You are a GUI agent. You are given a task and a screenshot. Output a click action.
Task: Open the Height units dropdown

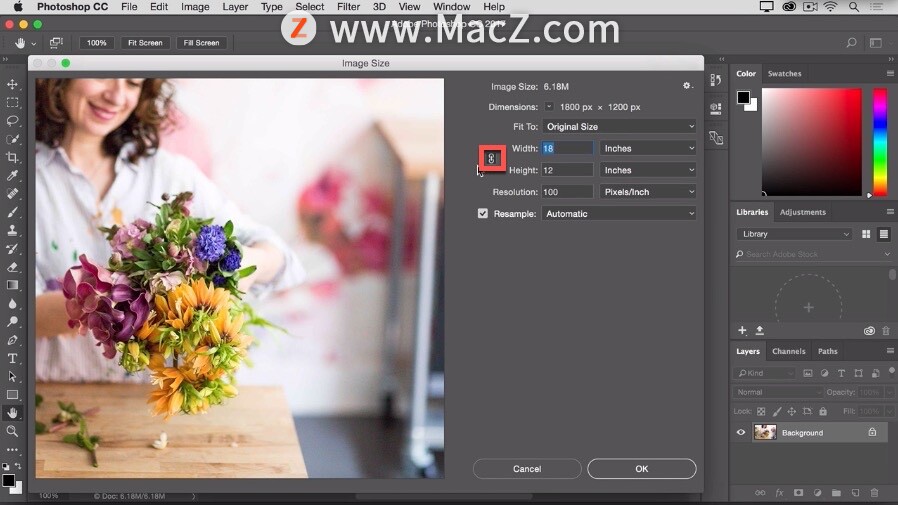(x=648, y=170)
